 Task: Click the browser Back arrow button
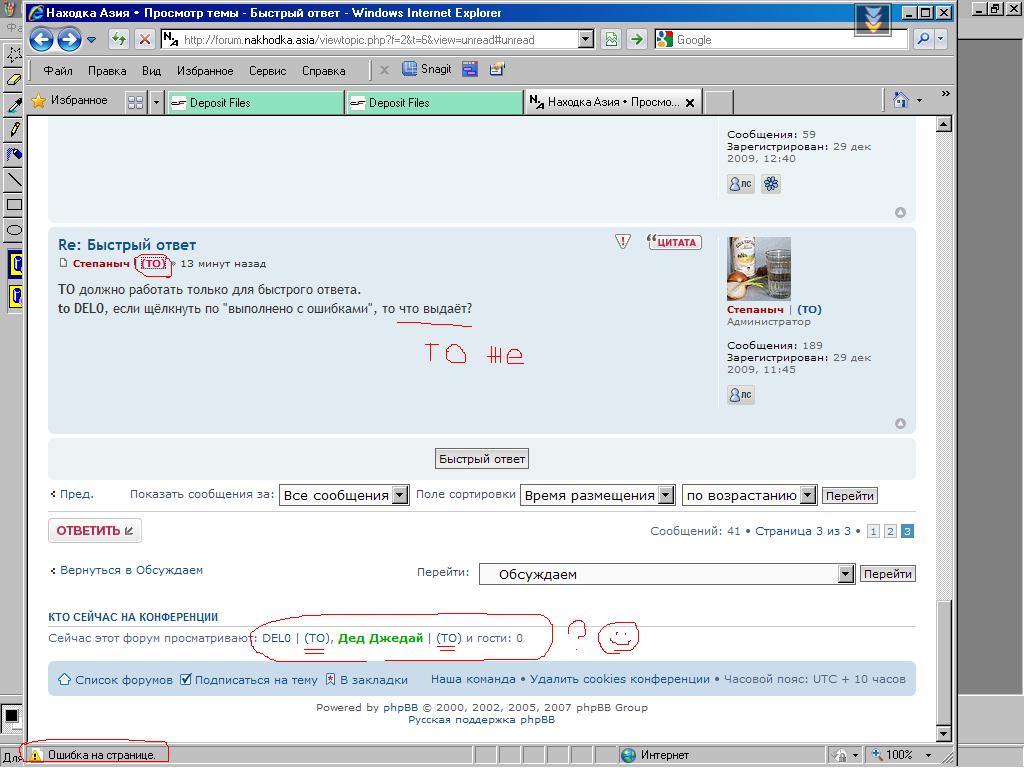41,40
